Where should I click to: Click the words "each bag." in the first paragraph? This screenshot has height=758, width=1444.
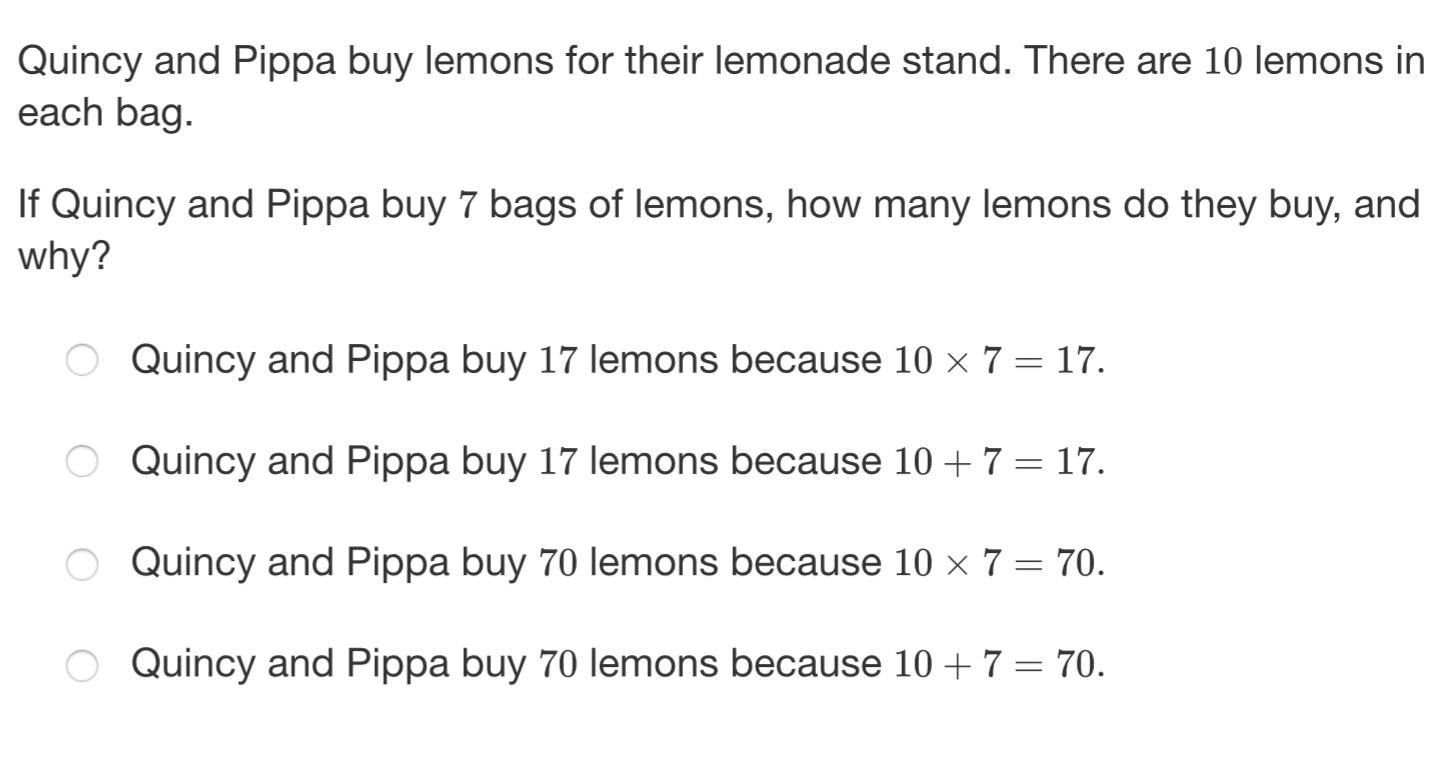(104, 114)
